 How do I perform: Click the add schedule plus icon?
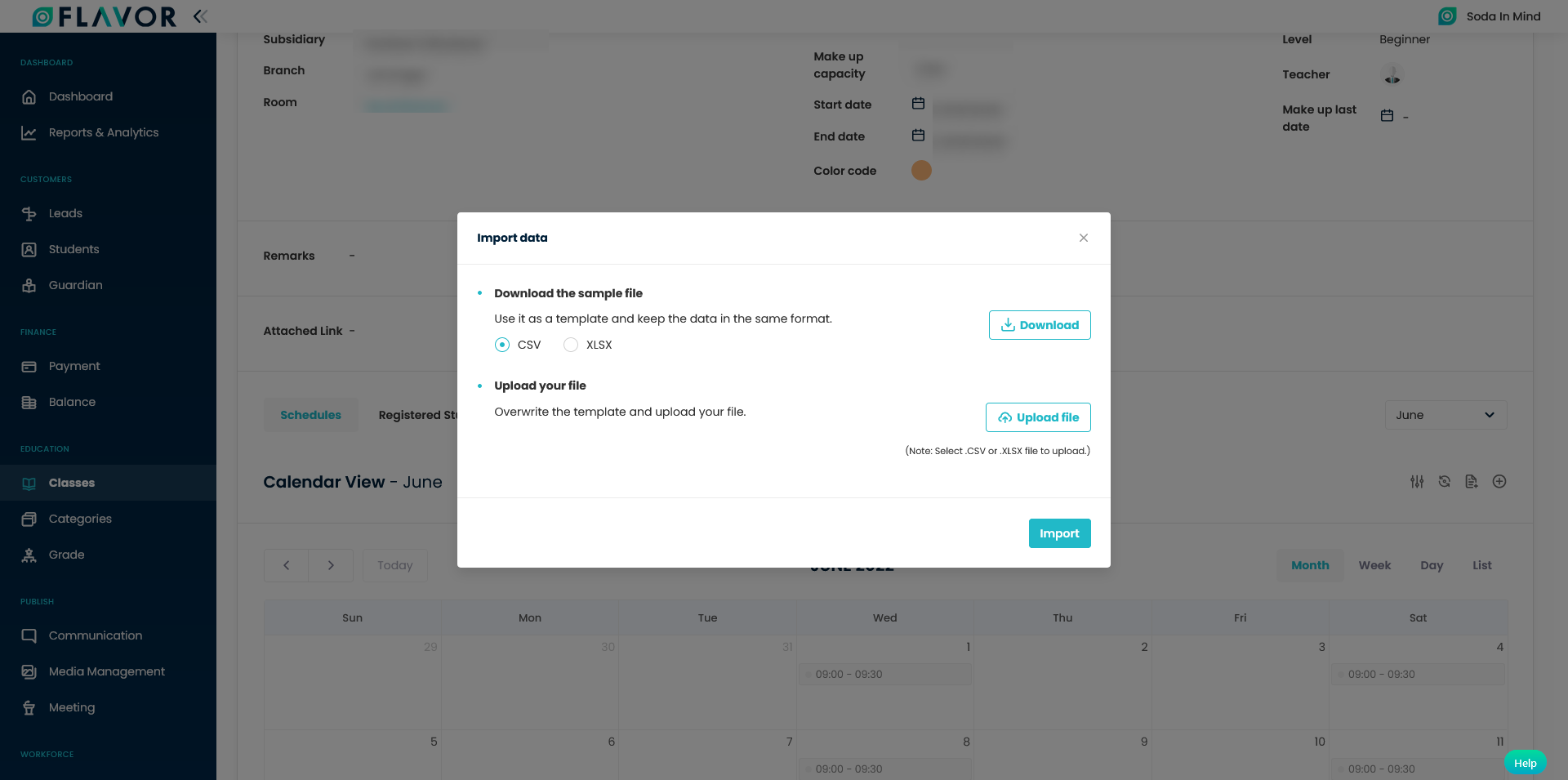[1499, 482]
